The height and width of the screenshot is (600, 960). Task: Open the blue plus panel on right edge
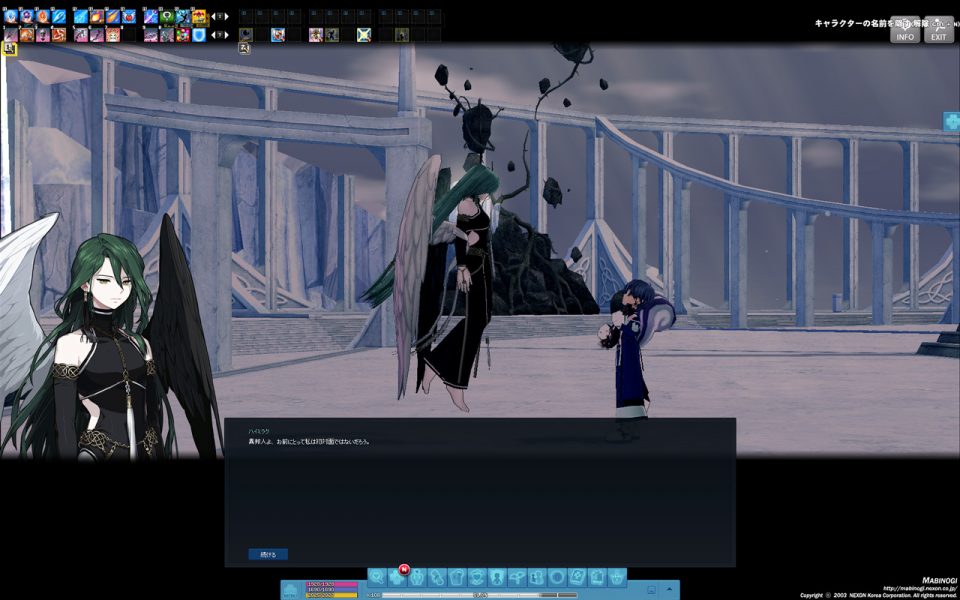(951, 122)
